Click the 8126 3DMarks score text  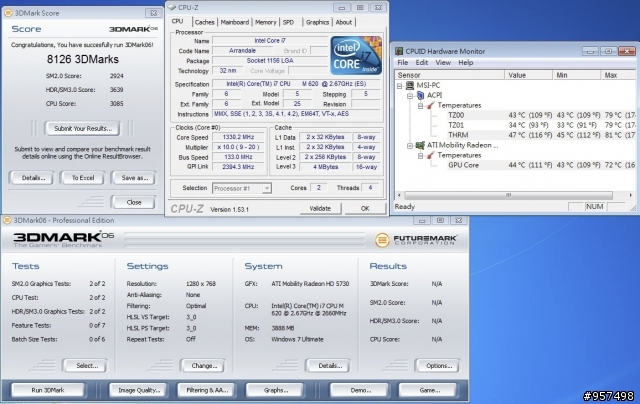click(x=82, y=59)
